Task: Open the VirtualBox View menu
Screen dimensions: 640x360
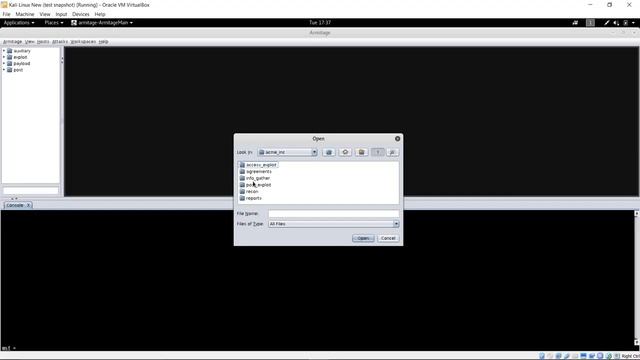Action: pyautogui.click(x=45, y=14)
